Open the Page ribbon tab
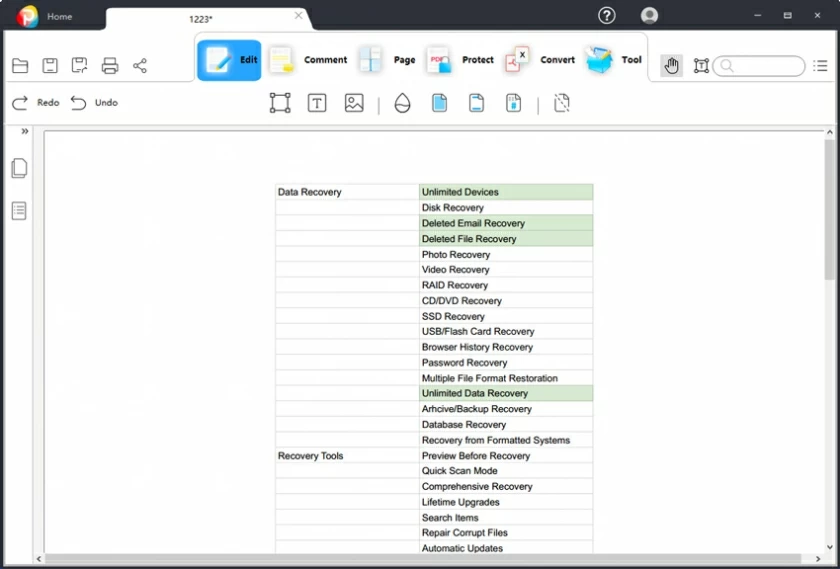 point(387,60)
